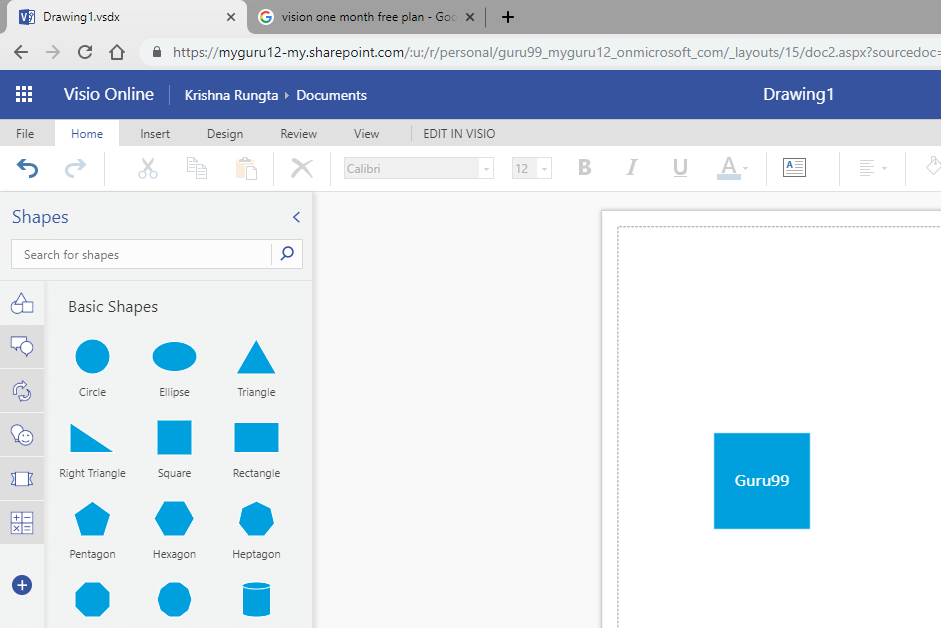Click the search magnifier in Shapes panel
941x628 pixels.
click(x=287, y=254)
